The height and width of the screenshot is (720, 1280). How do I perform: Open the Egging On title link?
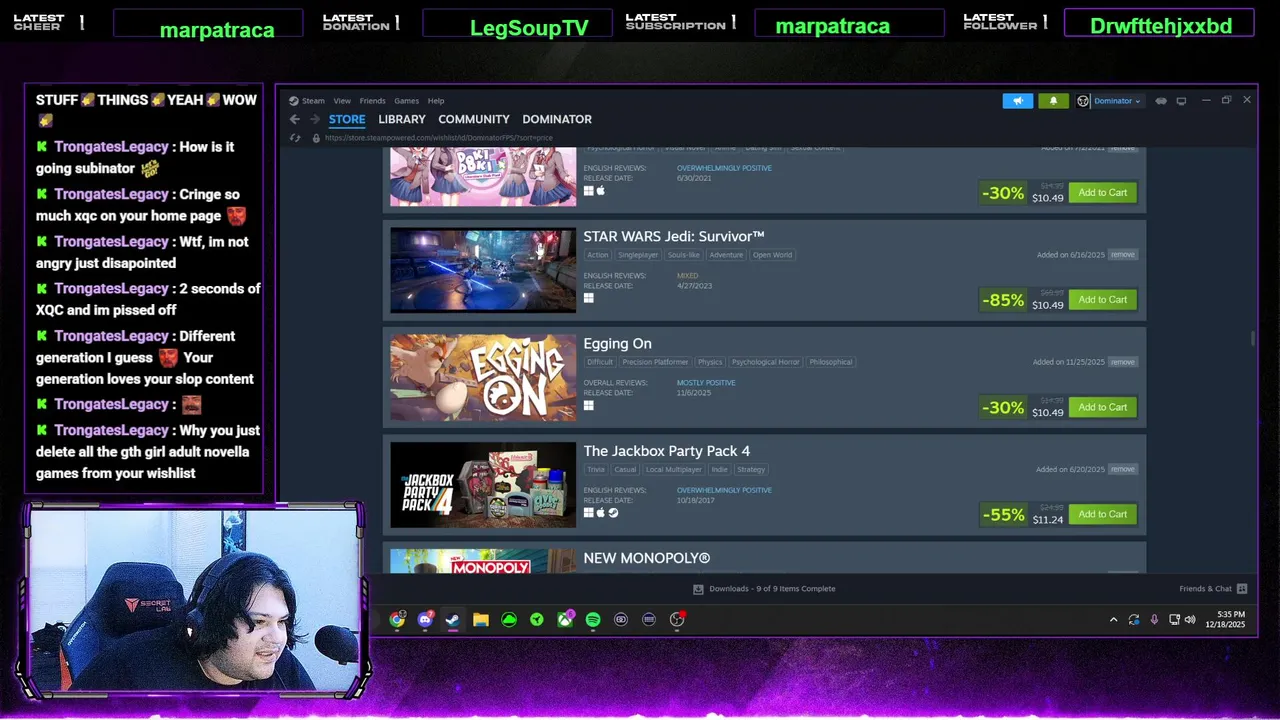617,344
